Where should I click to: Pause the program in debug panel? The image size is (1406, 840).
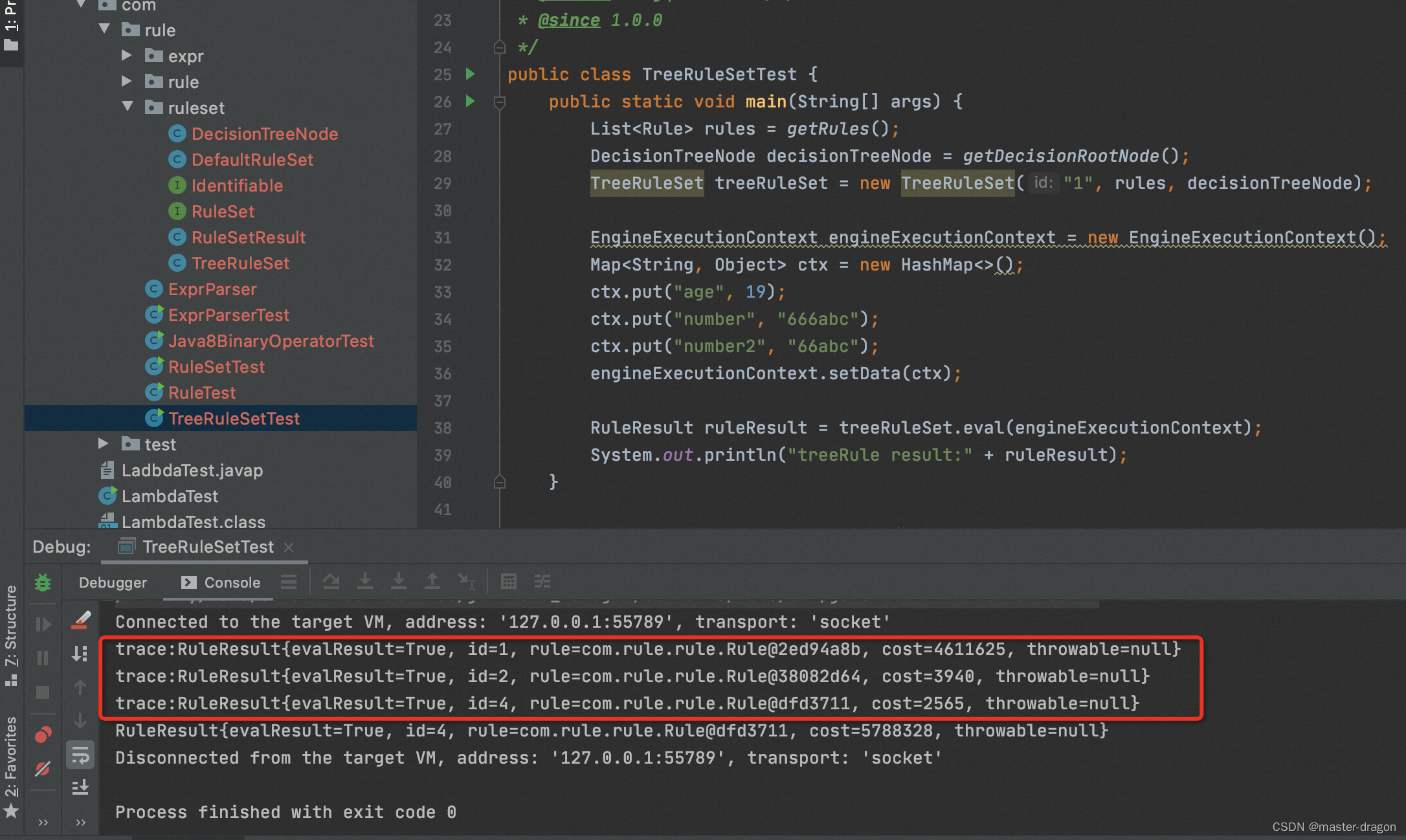(43, 659)
